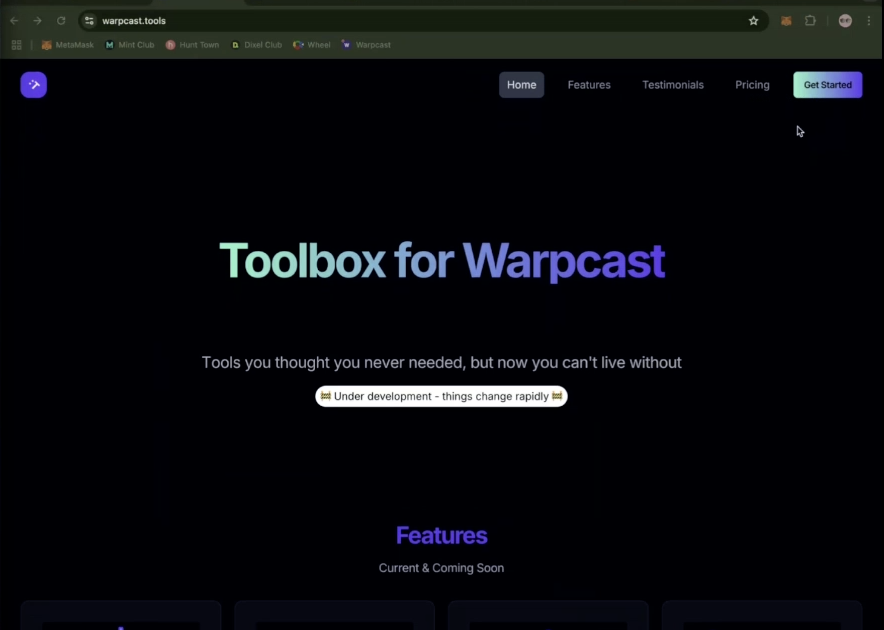Click the Get Started button
The height and width of the screenshot is (630, 884).
(x=827, y=85)
